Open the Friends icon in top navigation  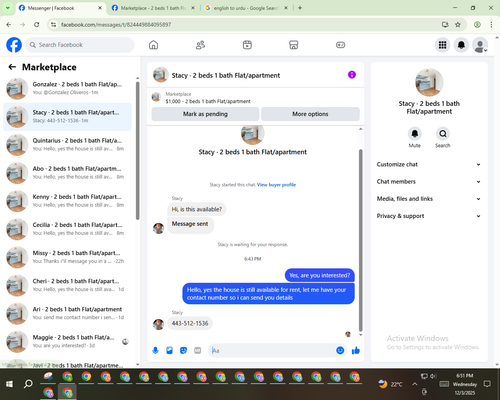[200, 45]
